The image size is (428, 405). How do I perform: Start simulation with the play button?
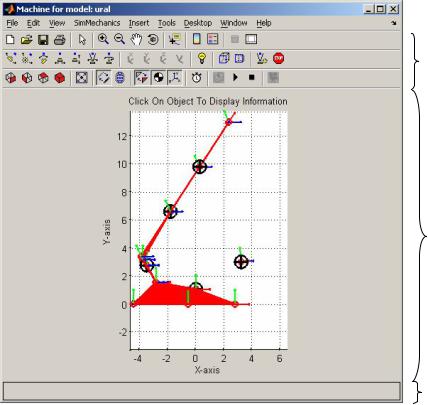(235, 78)
